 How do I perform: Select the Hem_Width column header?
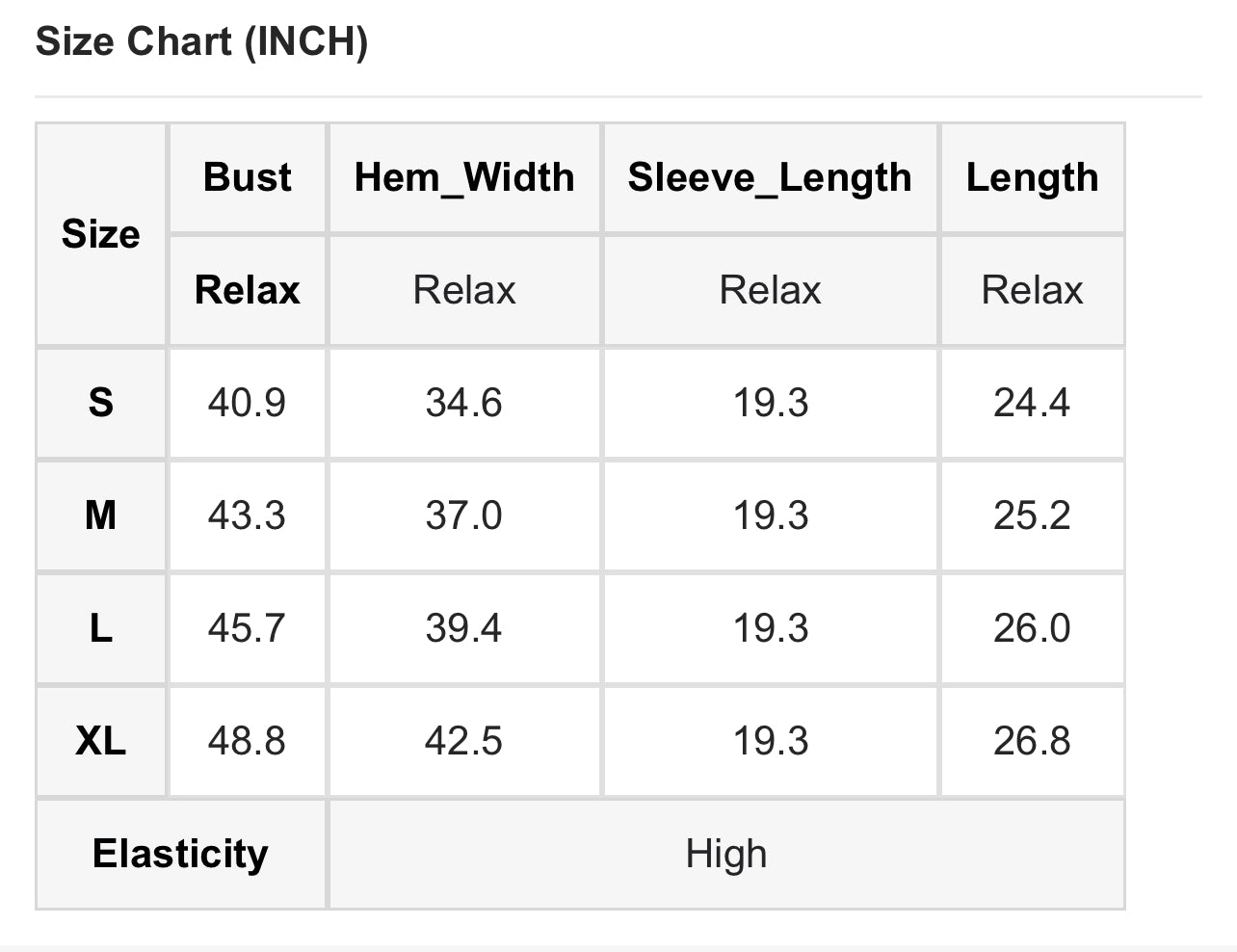464,177
